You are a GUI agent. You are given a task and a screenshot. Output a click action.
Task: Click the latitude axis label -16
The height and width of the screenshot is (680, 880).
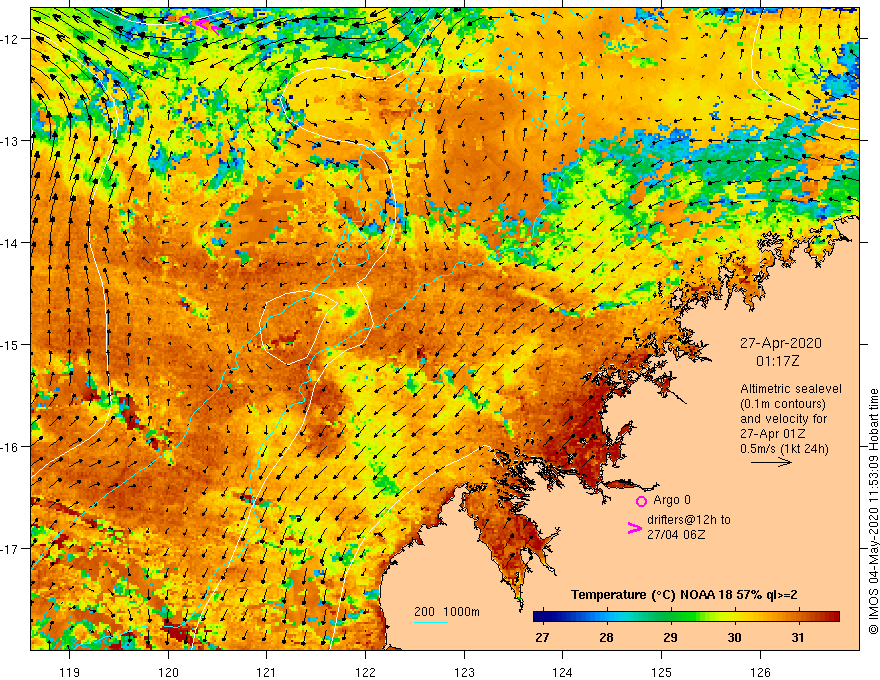[10, 447]
